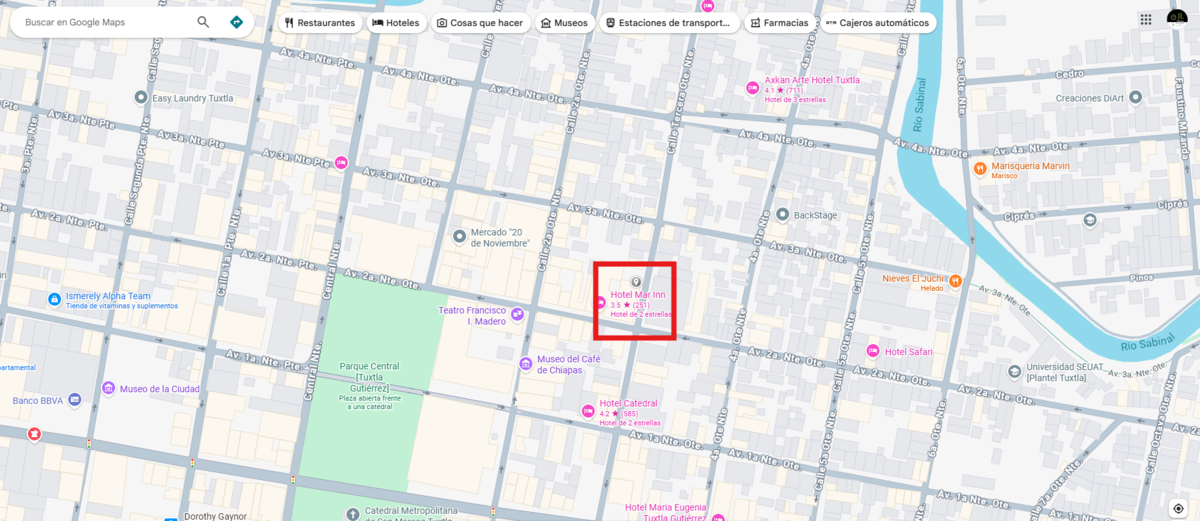Filter by Farmacias
The image size is (1200, 521).
[778, 23]
